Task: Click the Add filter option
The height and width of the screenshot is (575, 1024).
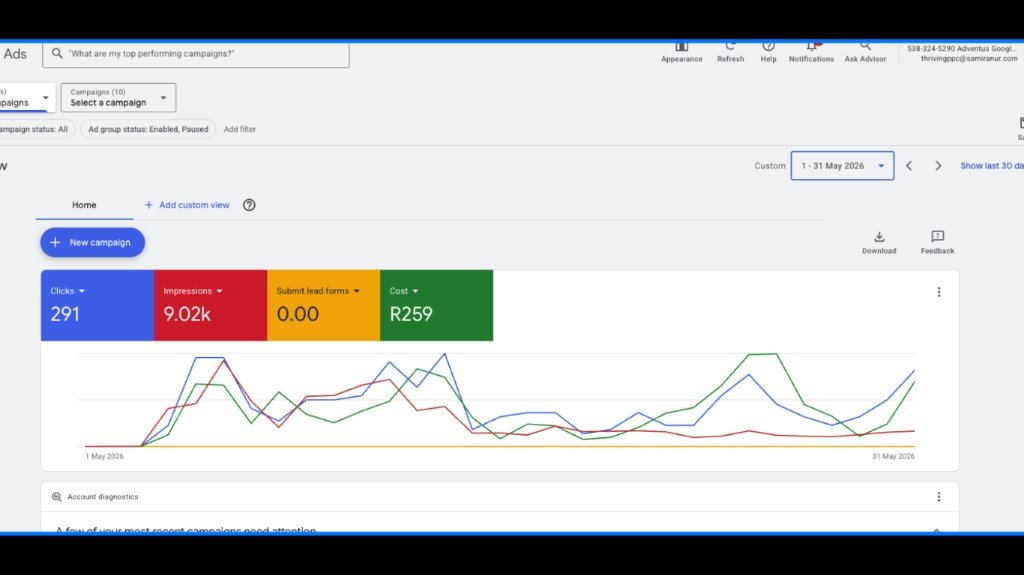Action: (240, 129)
